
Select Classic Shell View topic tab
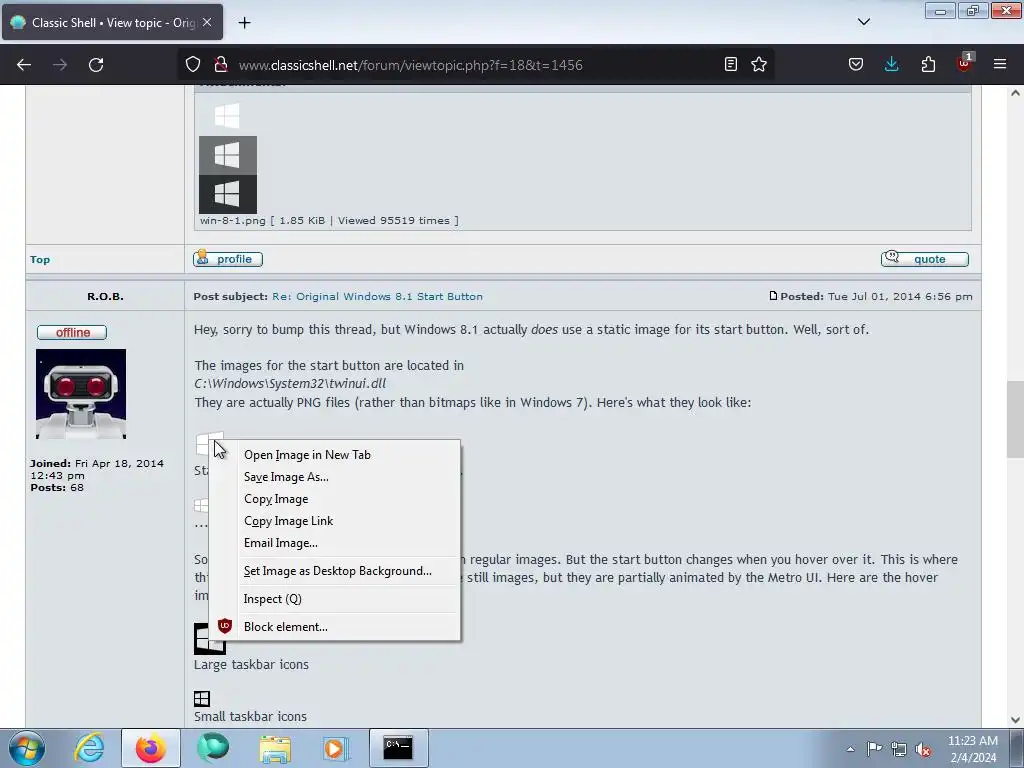tap(112, 22)
